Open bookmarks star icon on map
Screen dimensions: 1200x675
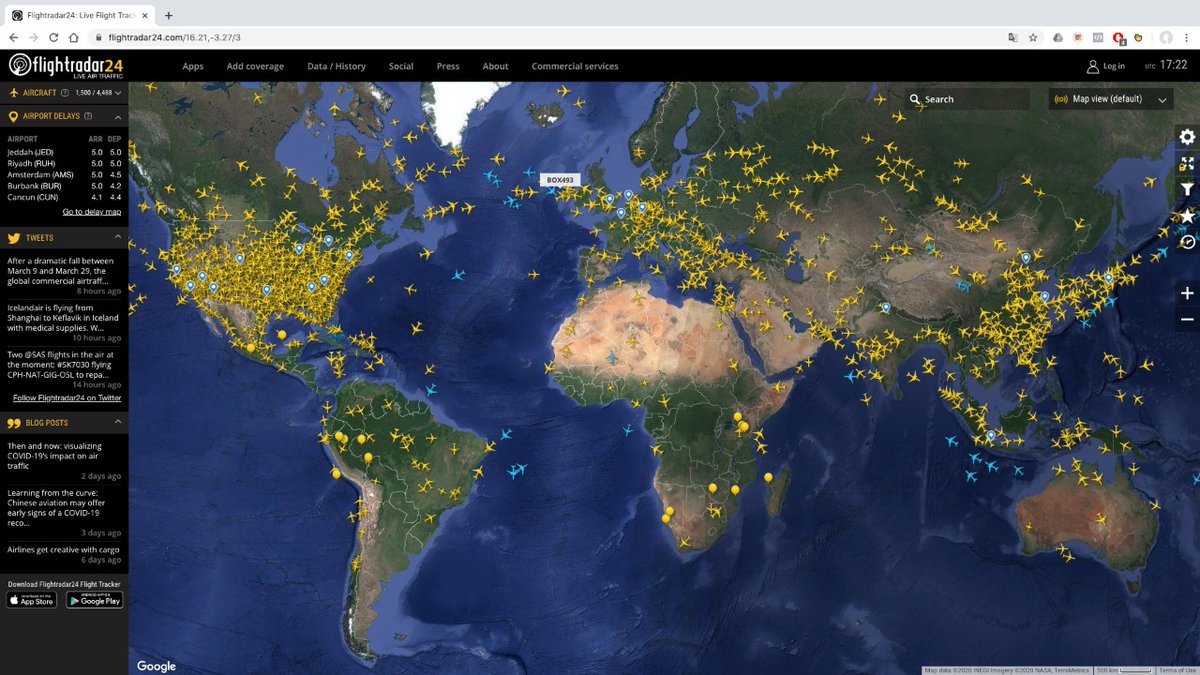tap(1187, 216)
